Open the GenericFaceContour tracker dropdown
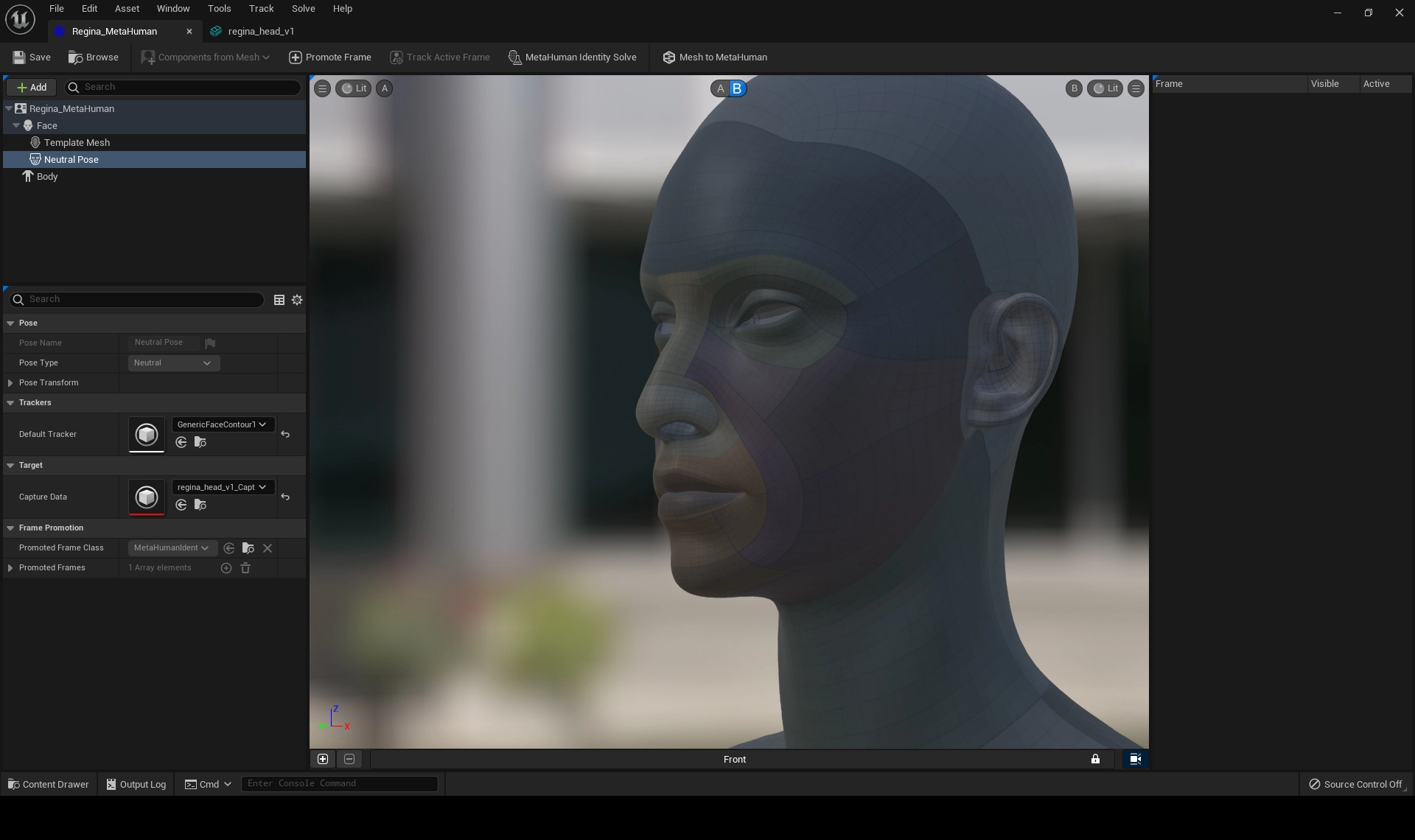Viewport: 1415px width, 840px height. pos(222,424)
